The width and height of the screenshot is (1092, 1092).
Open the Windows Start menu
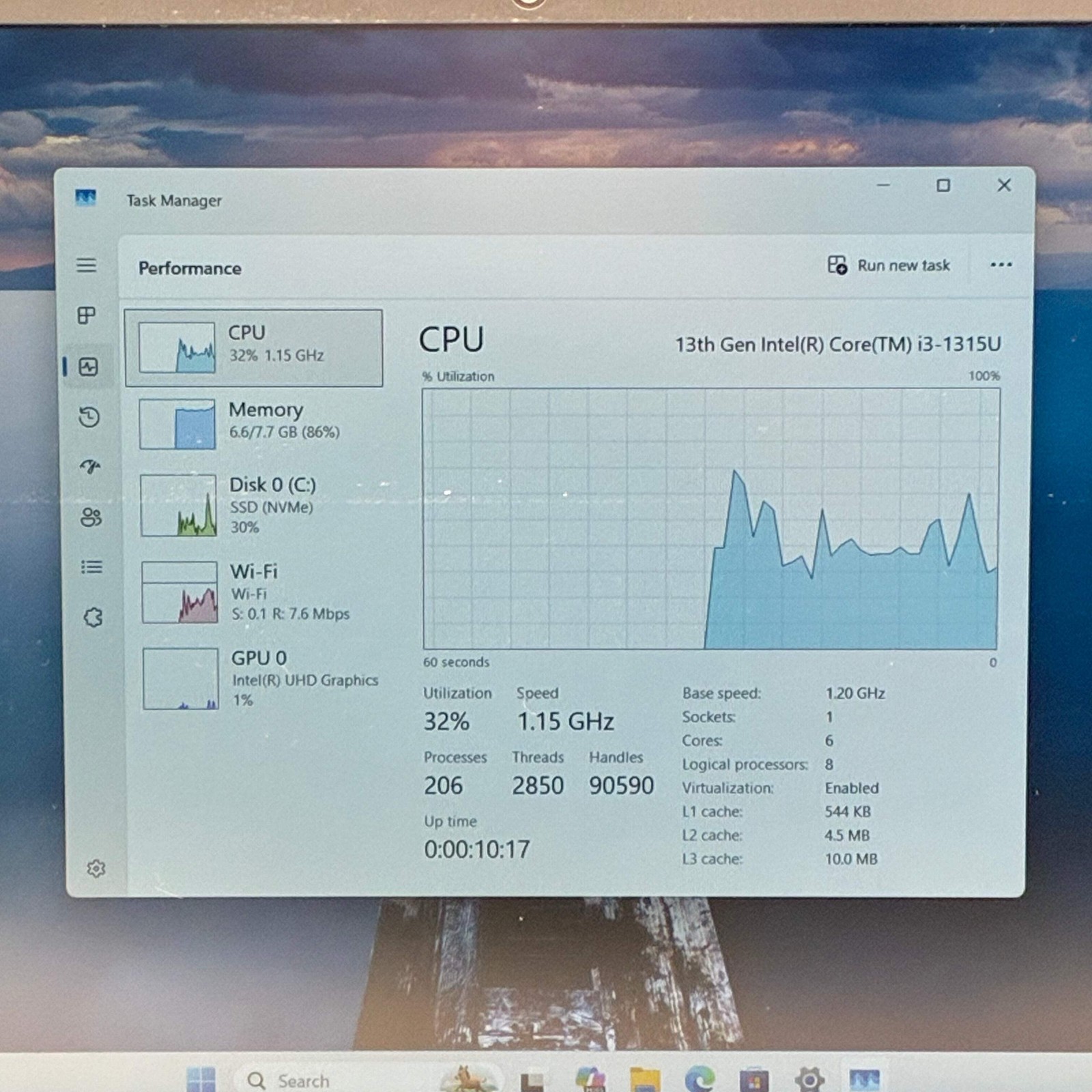point(201,1078)
